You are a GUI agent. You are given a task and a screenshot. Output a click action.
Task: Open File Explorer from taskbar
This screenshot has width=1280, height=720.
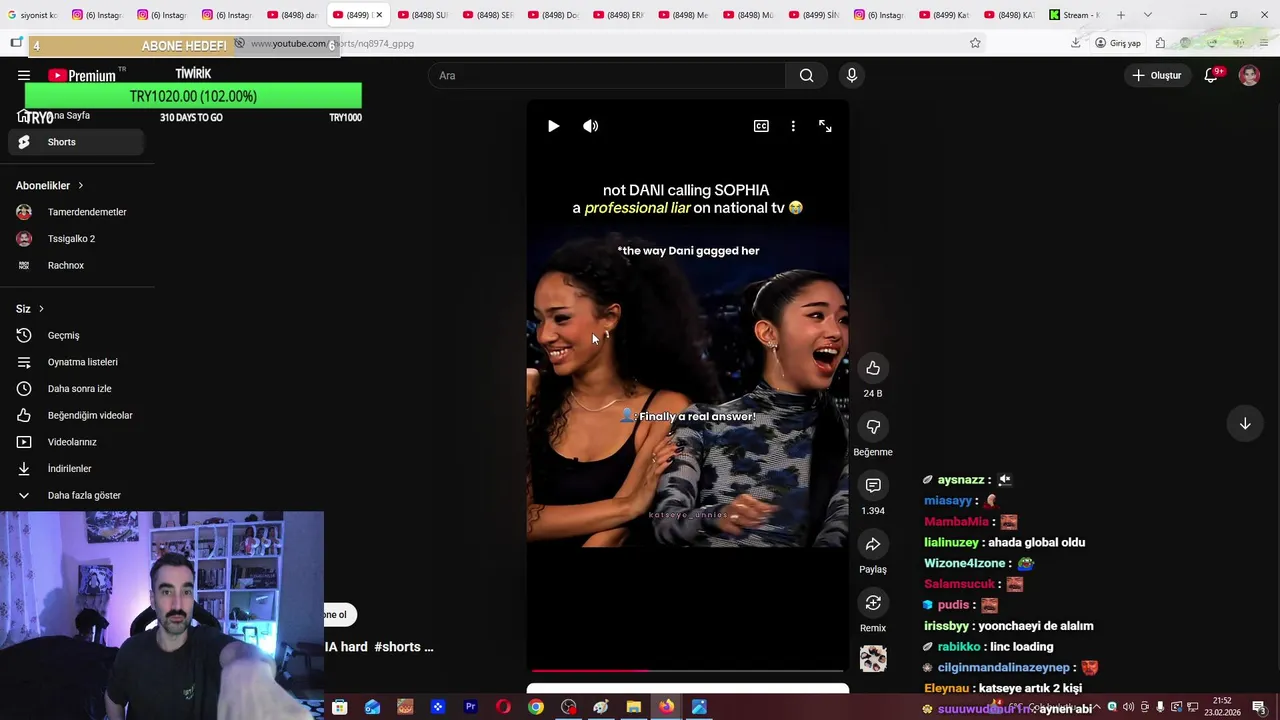pos(634,707)
